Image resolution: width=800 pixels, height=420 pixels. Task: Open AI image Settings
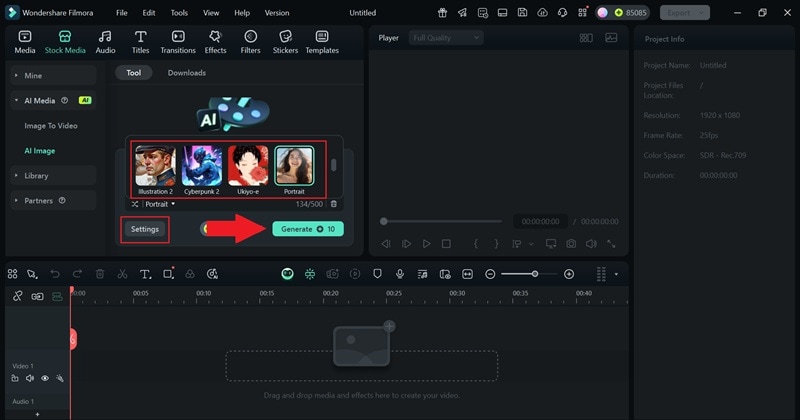tap(145, 229)
